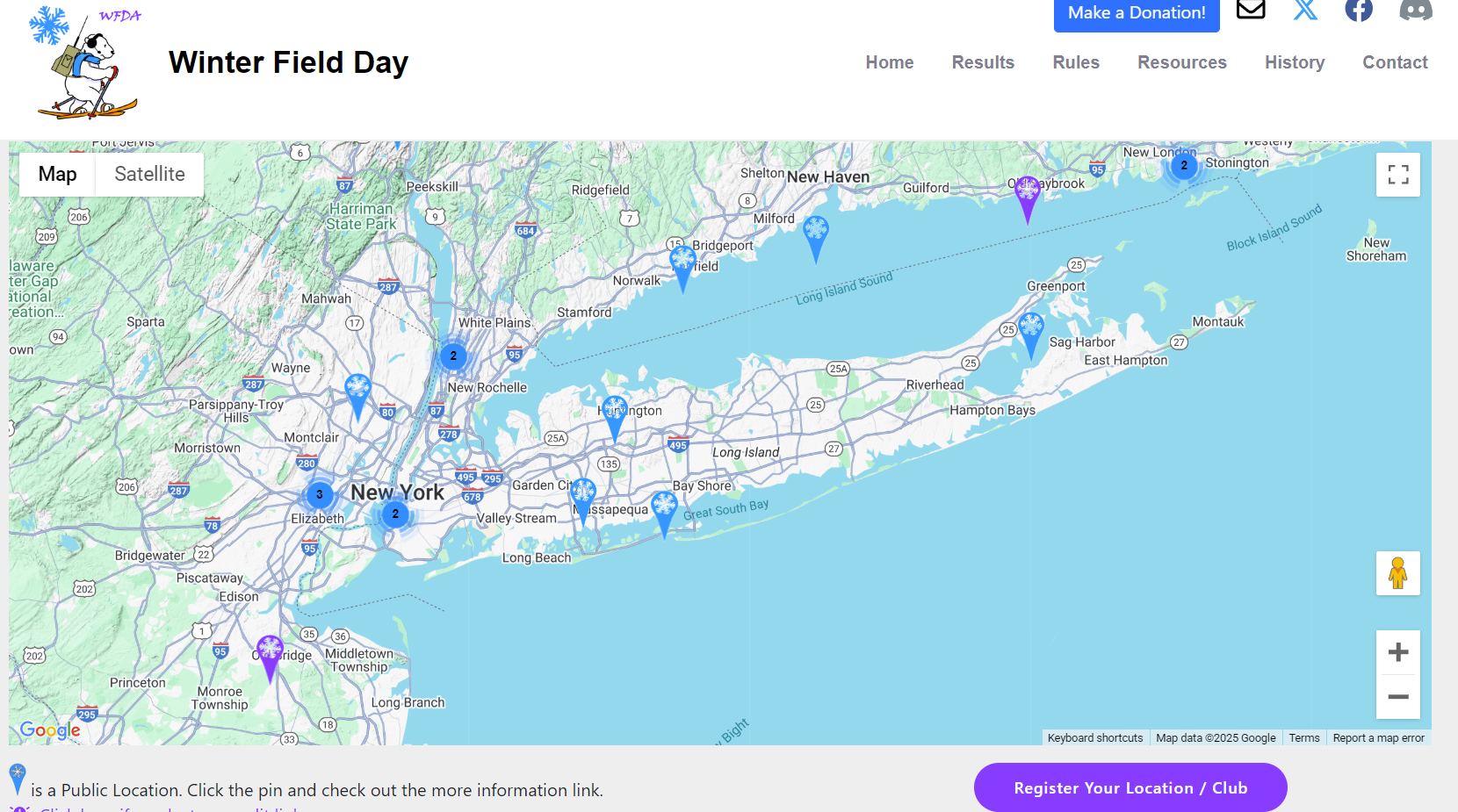1458x812 pixels.
Task: Switch the map back to Map view
Action: click(56, 175)
